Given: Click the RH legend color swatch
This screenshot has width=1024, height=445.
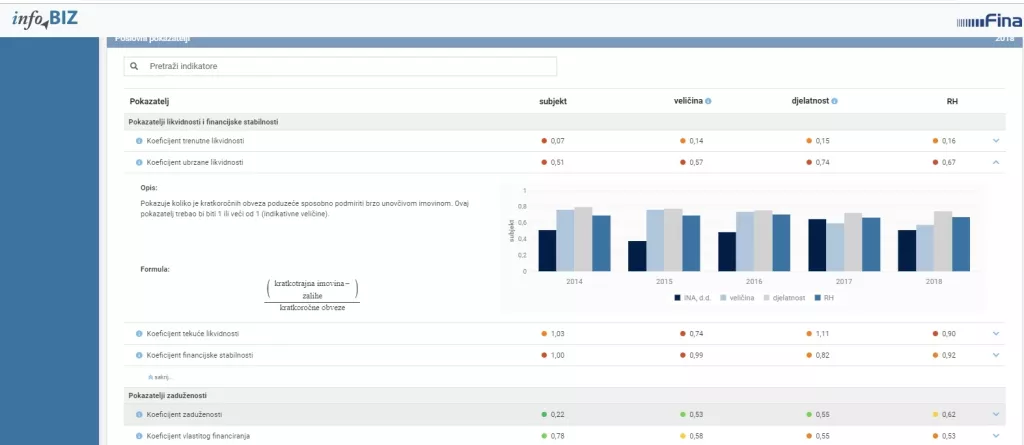Looking at the screenshot, I should [817, 297].
